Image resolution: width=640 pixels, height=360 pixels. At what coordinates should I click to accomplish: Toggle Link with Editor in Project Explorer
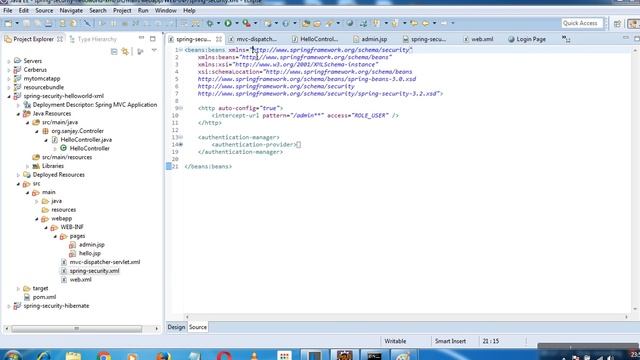tap(125, 51)
